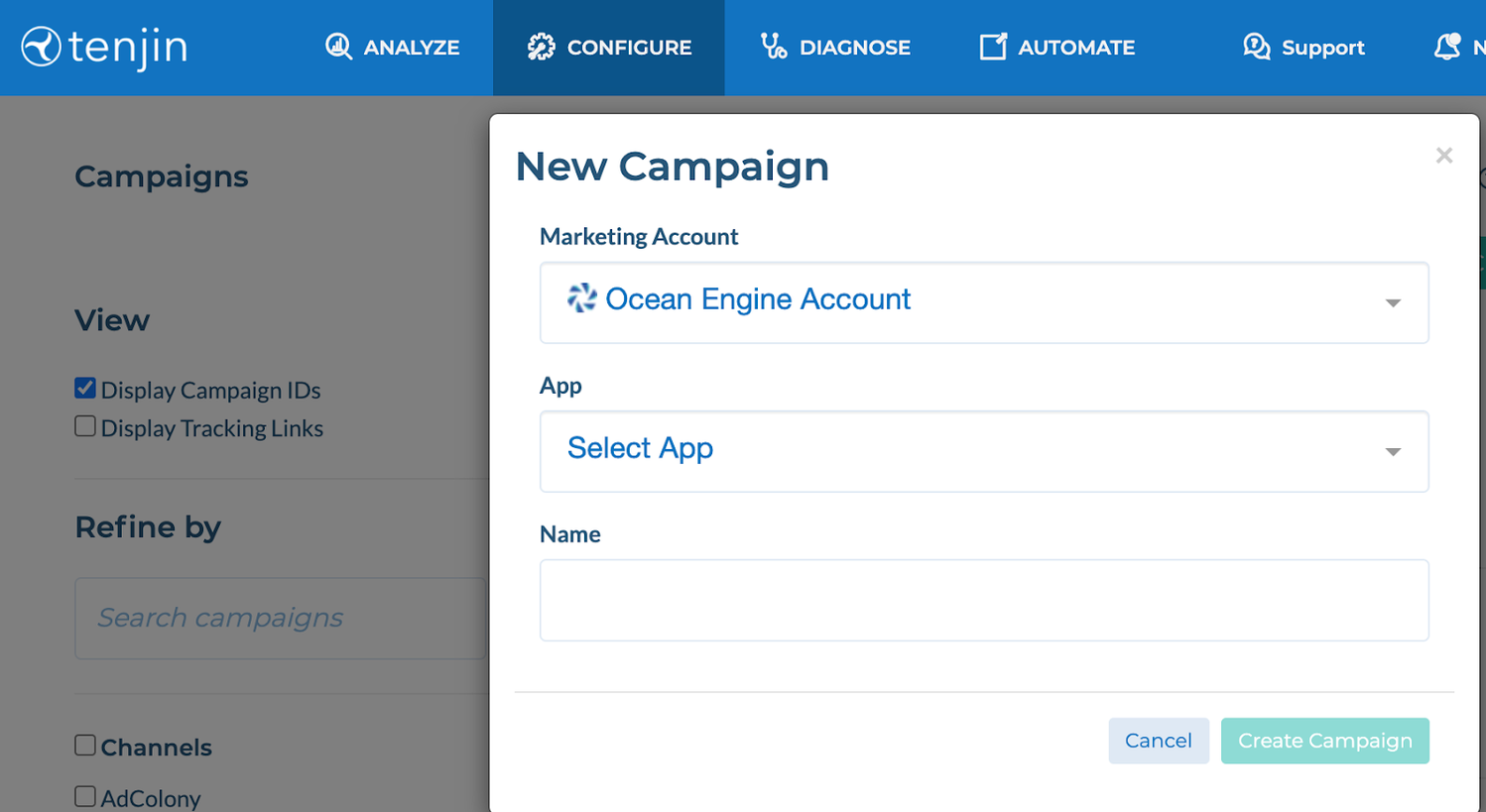Check the AdColony checkbox

(x=85, y=796)
